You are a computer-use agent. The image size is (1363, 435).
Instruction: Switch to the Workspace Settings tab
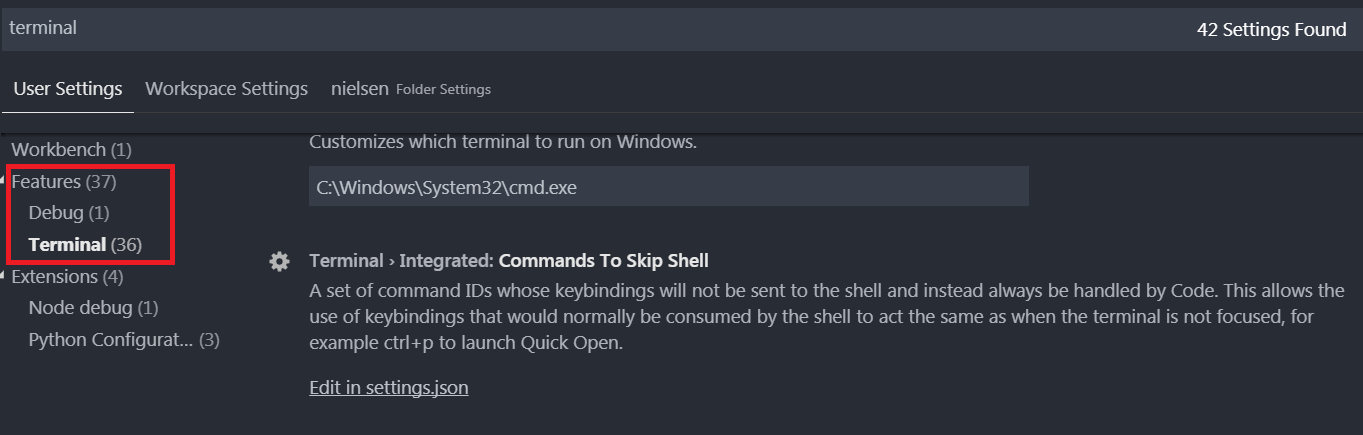(x=226, y=88)
